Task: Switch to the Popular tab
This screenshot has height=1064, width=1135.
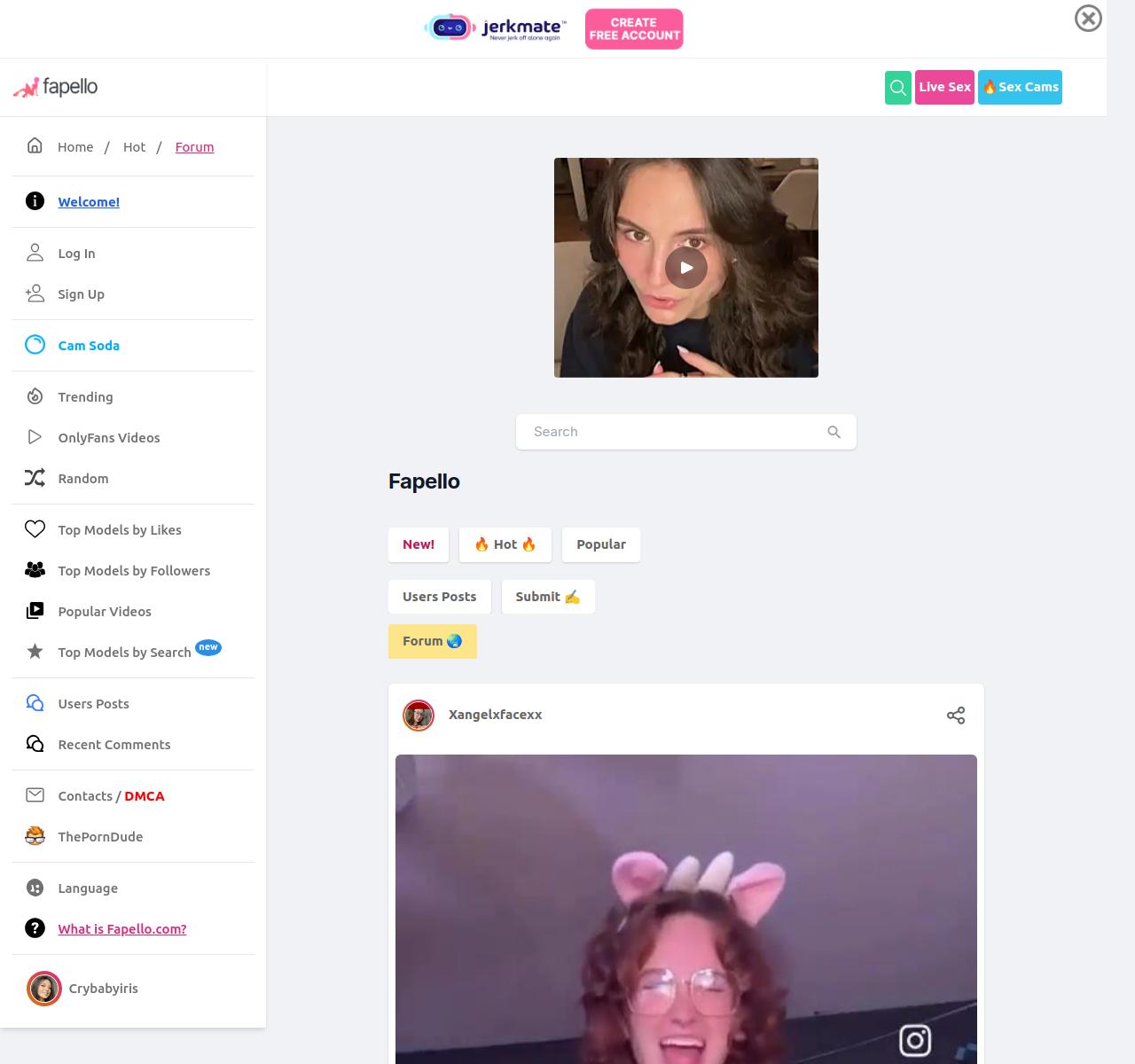Action: pos(600,544)
